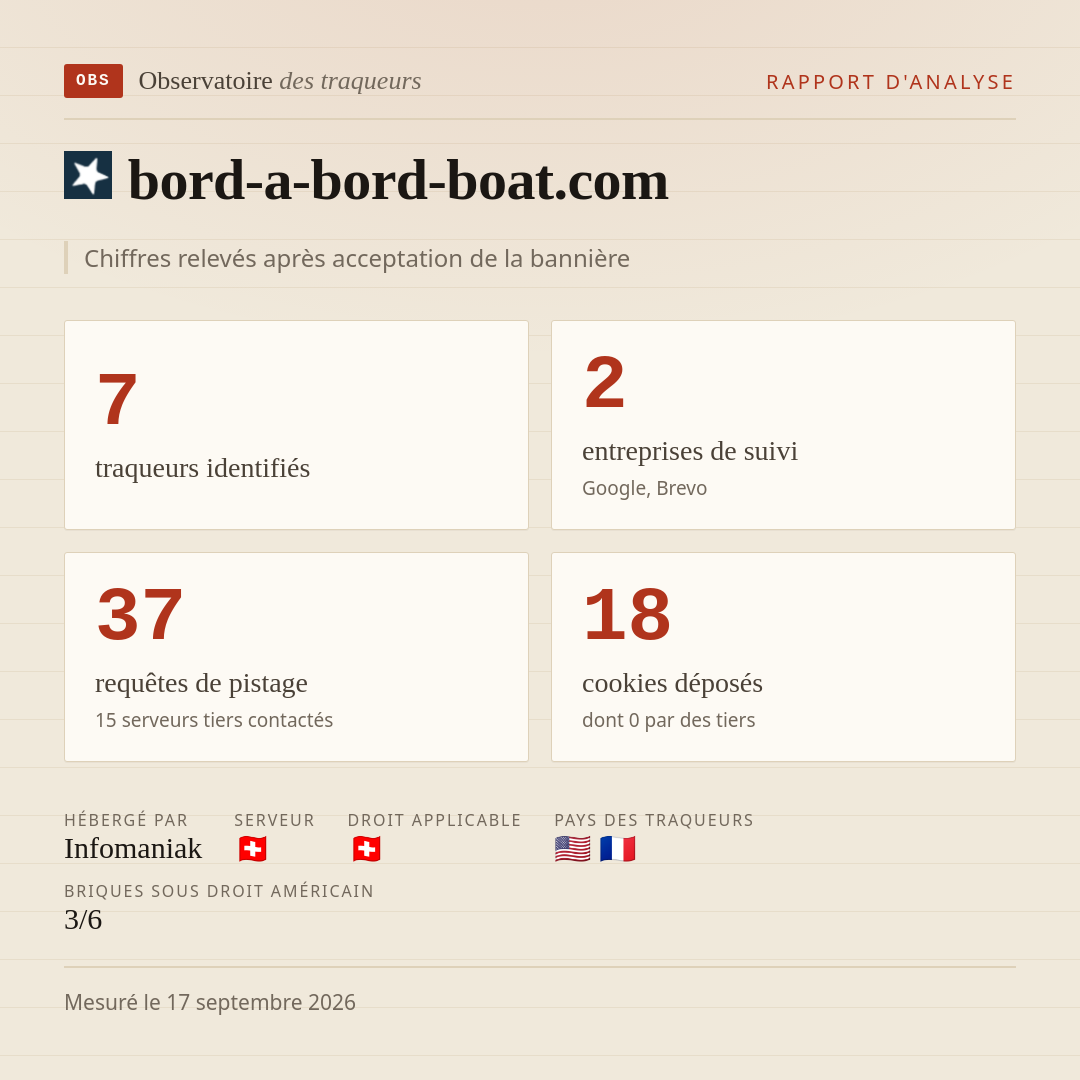
Task: Click the number 7 of traqueurs
Action: click(118, 399)
